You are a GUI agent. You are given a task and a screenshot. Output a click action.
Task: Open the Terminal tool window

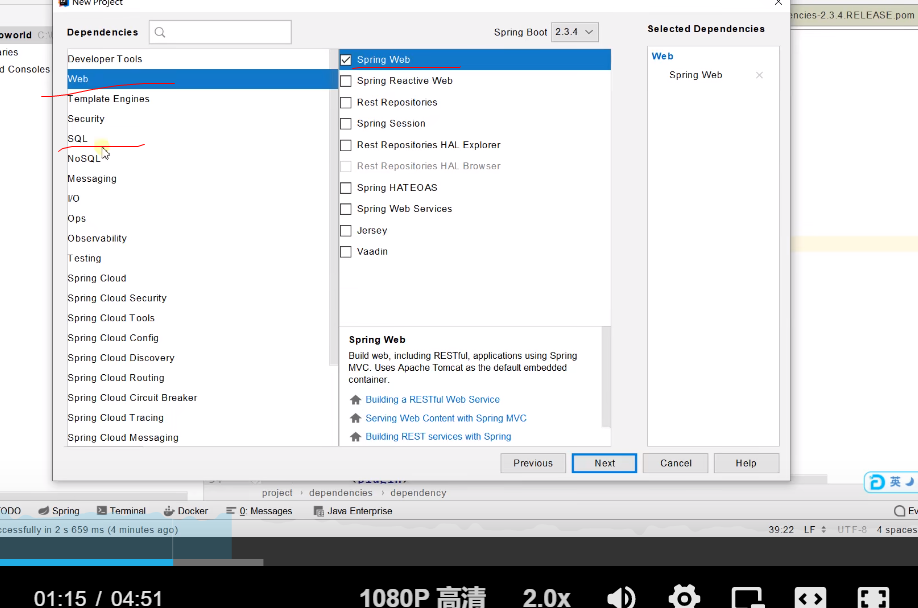pos(121,511)
